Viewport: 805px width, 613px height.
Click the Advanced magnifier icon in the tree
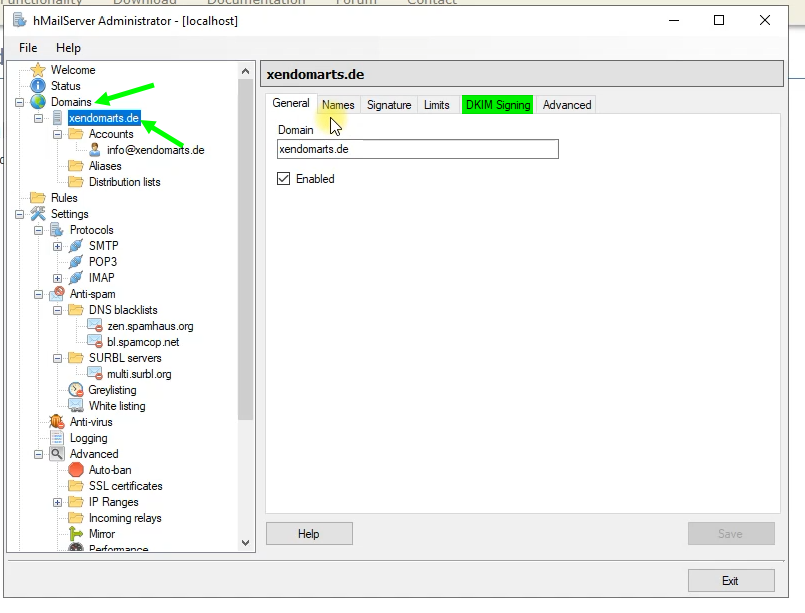click(x=57, y=454)
